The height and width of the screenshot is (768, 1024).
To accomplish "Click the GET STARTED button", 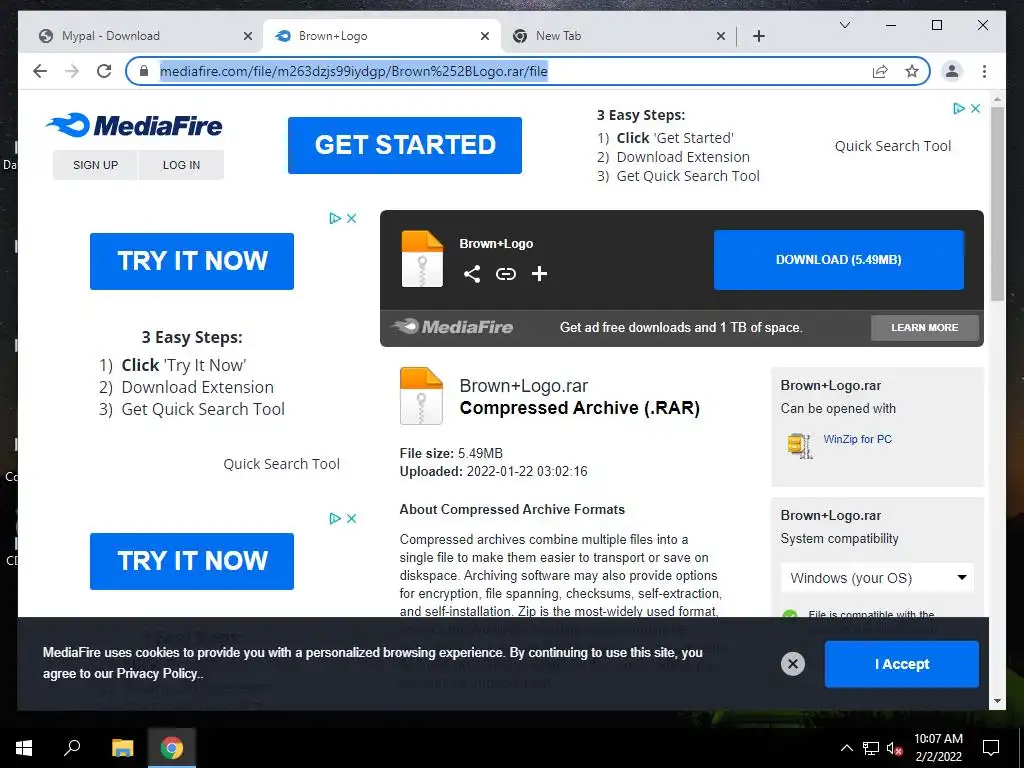I will [x=405, y=145].
